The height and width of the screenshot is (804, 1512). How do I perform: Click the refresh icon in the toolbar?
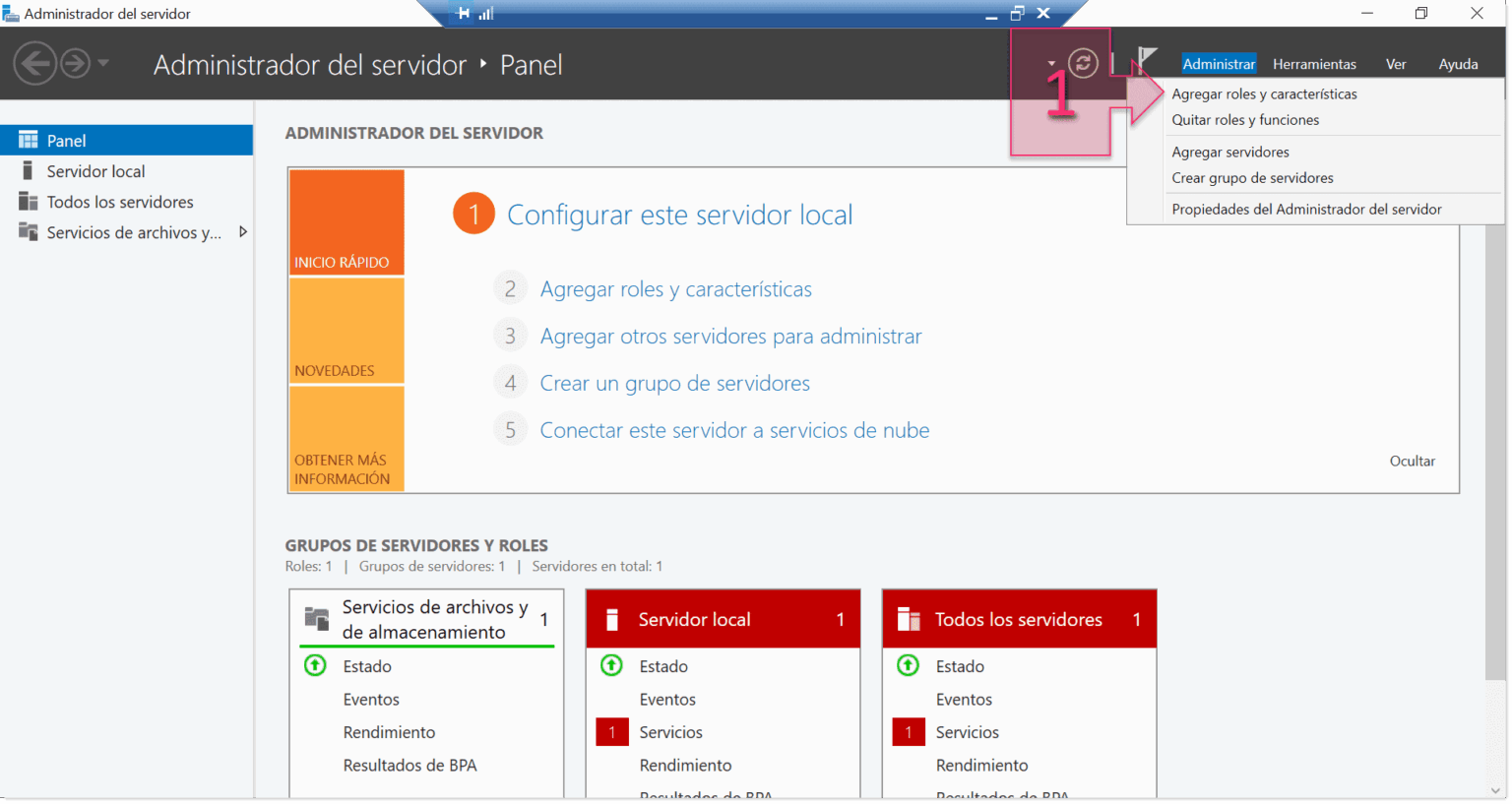pyautogui.click(x=1083, y=61)
